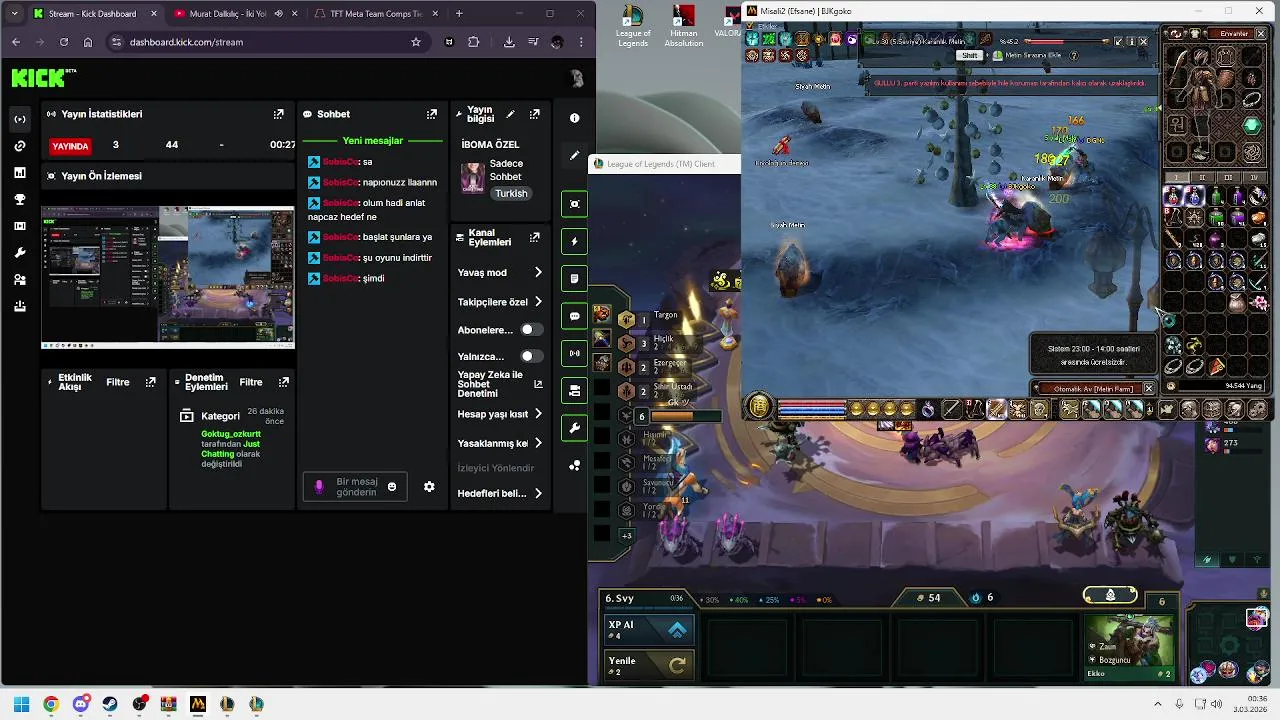This screenshot has height=720, width=1280.
Task: Click the pencil edit icon in right widget bar
Action: pyautogui.click(x=575, y=156)
